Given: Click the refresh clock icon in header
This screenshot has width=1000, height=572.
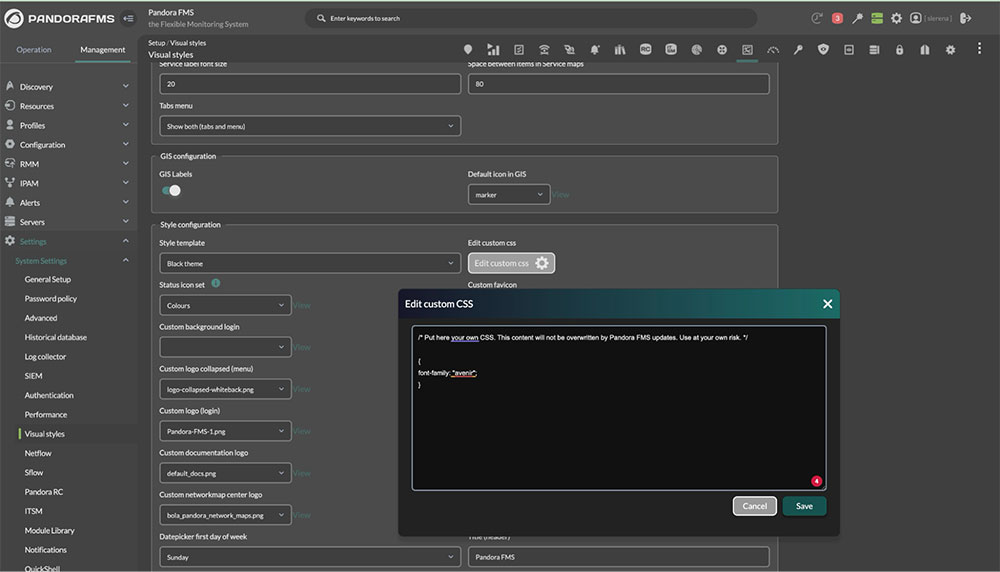Looking at the screenshot, I should click(816, 18).
